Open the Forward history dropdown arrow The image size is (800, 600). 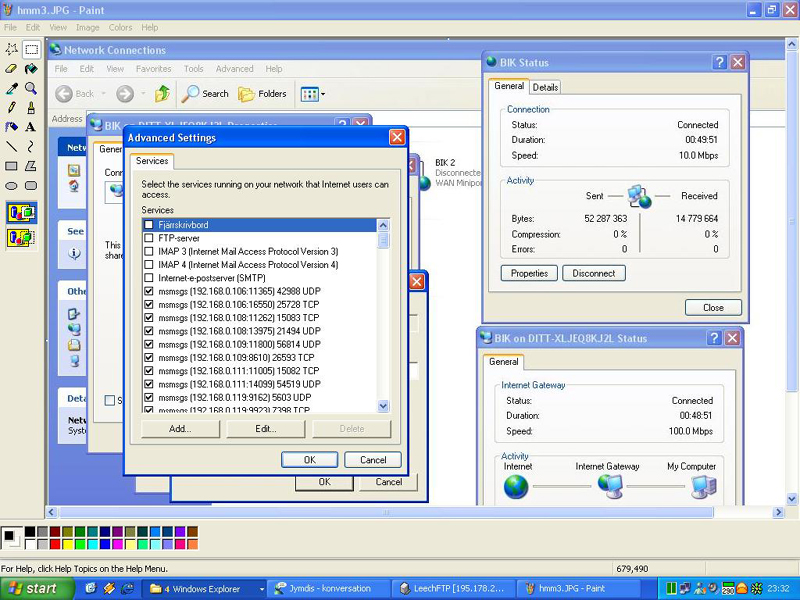(143, 93)
